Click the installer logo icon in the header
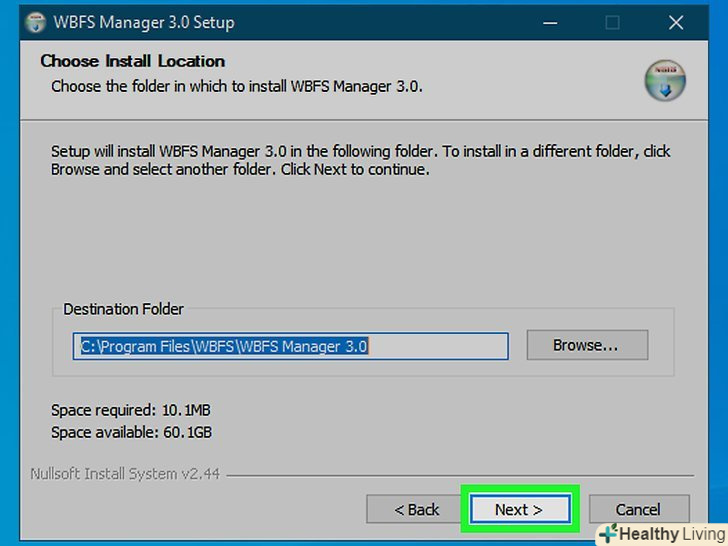728x546 pixels. tap(664, 82)
